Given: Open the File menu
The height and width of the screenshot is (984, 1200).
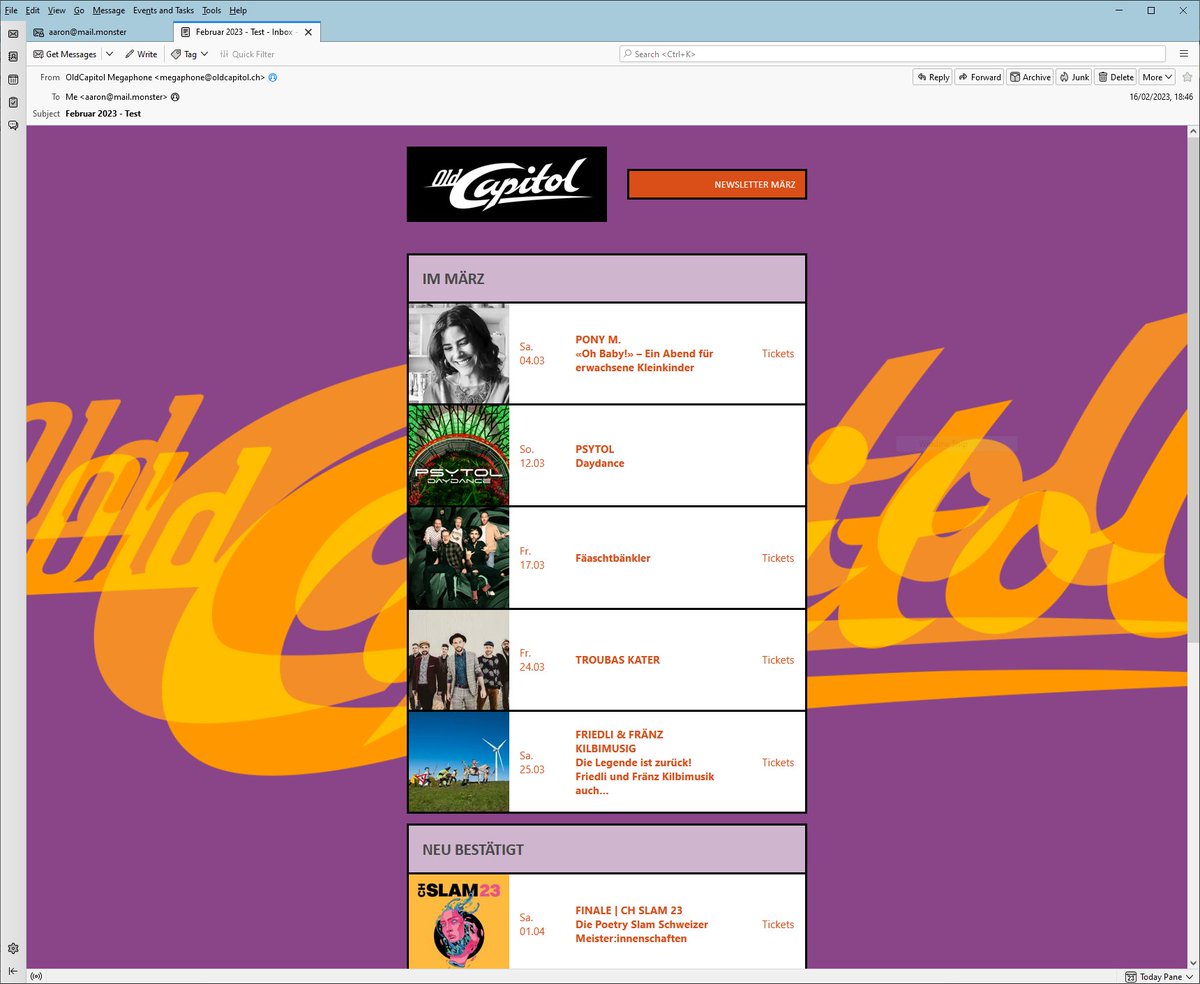Looking at the screenshot, I should point(11,10).
